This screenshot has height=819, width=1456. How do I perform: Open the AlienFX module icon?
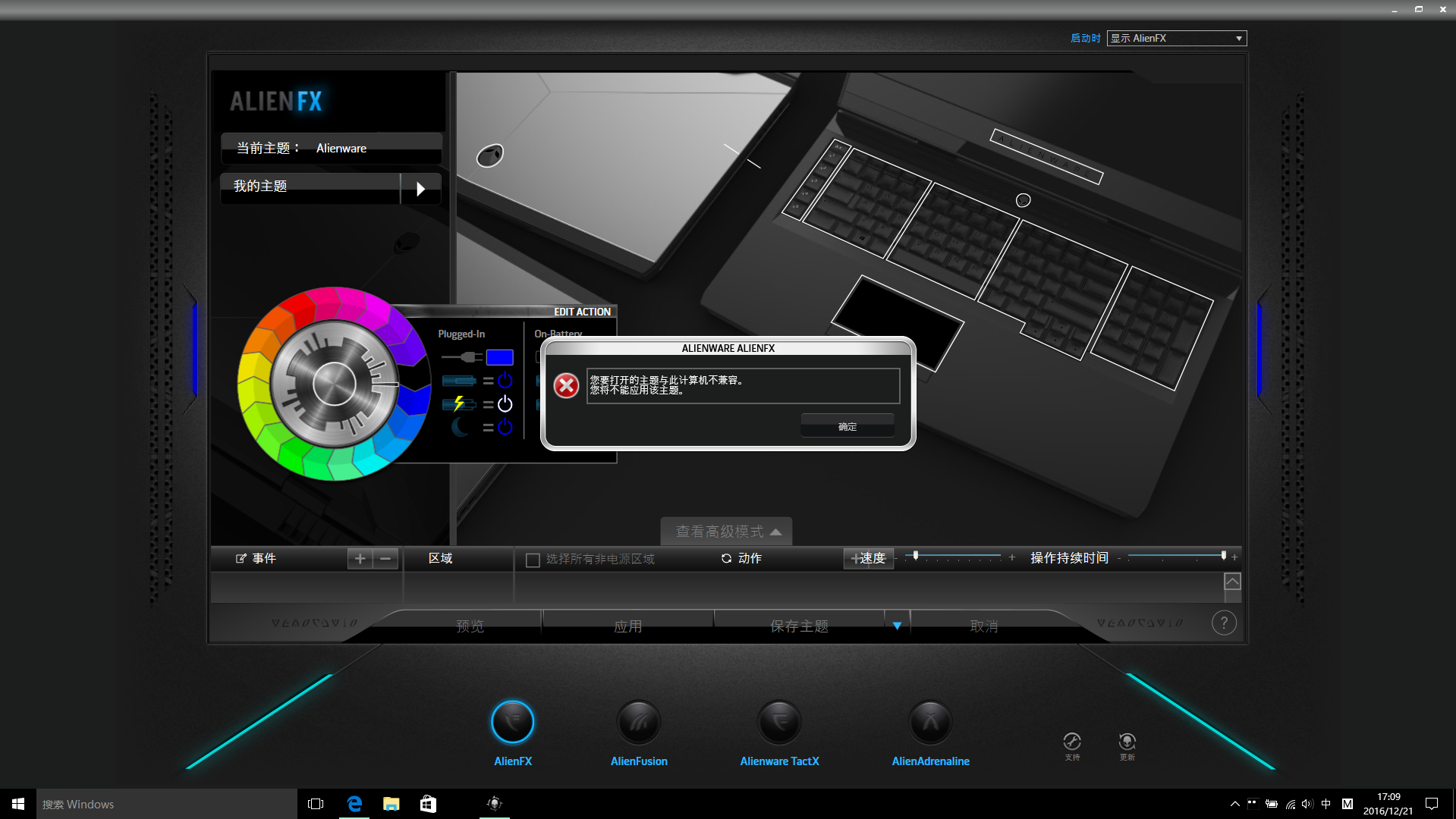click(513, 722)
